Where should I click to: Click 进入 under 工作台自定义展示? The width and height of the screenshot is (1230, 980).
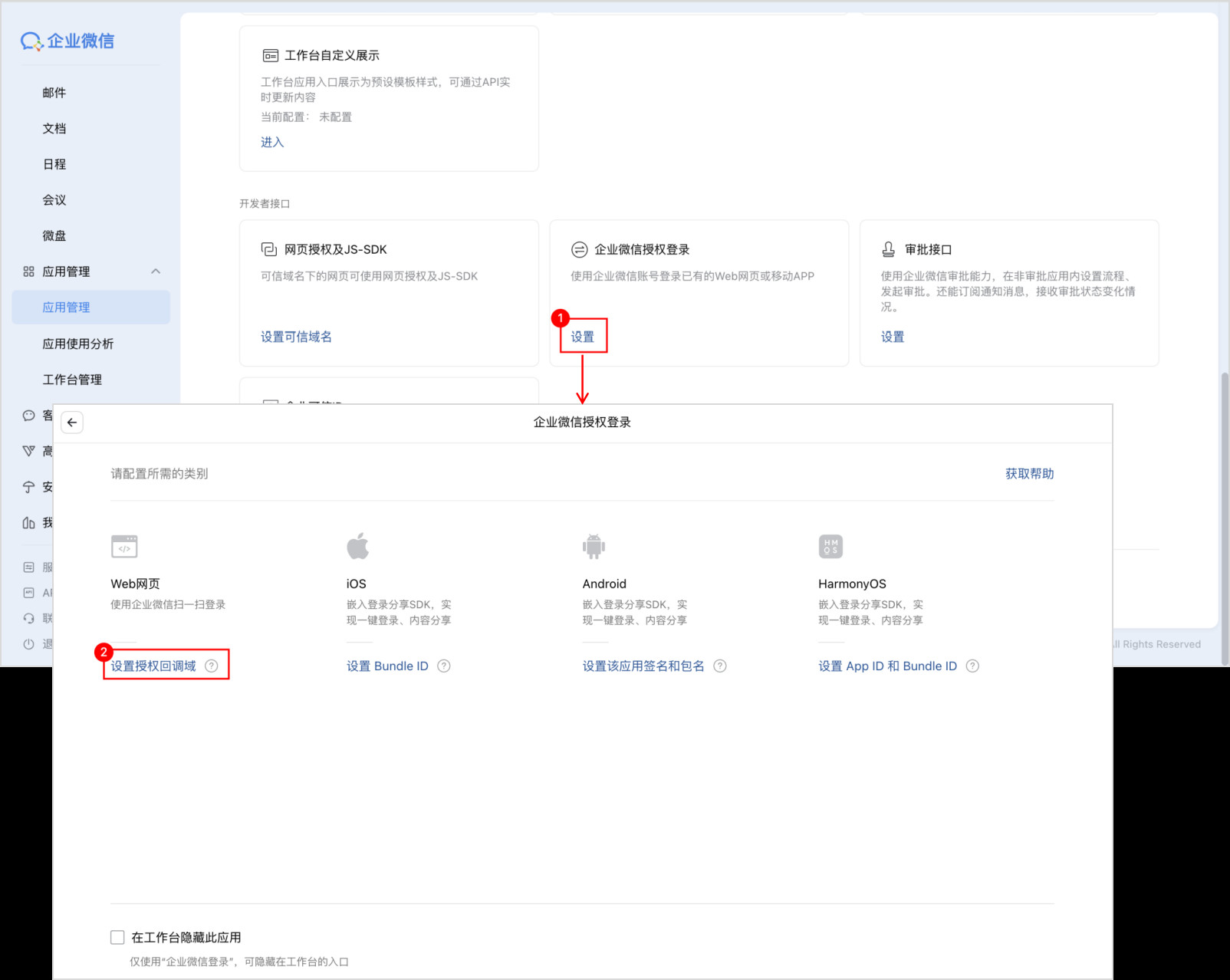[x=272, y=142]
